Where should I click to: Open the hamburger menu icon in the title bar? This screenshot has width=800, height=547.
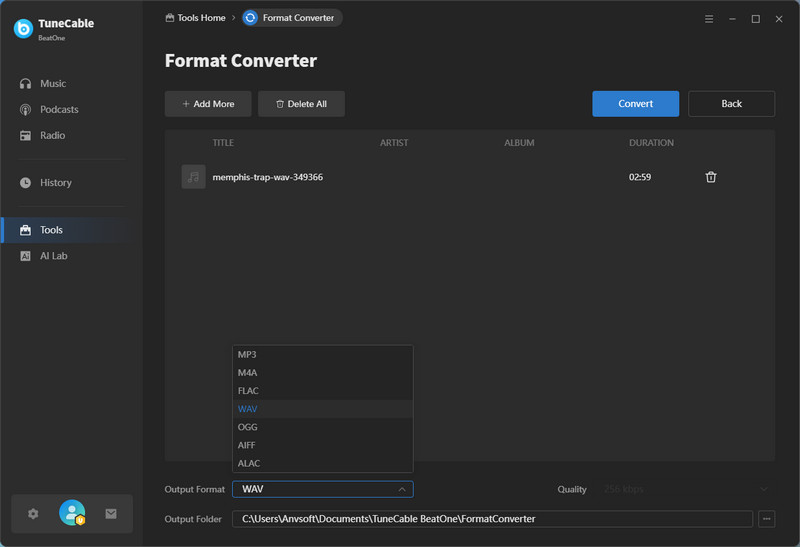pos(709,19)
